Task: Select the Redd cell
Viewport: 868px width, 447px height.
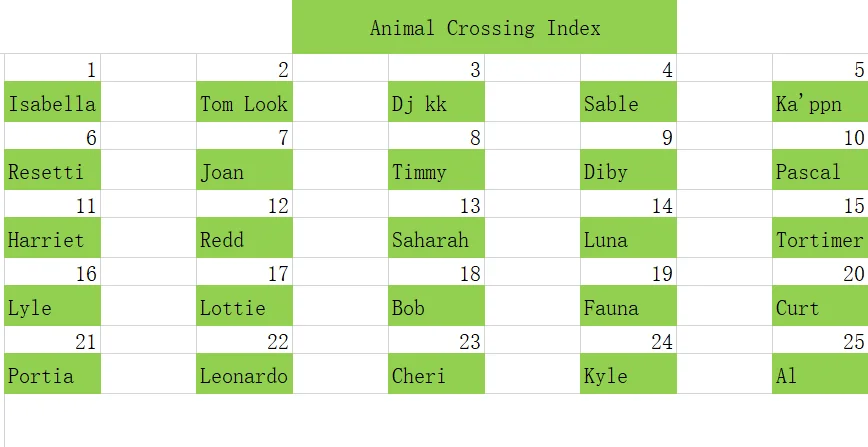Action: (244, 238)
